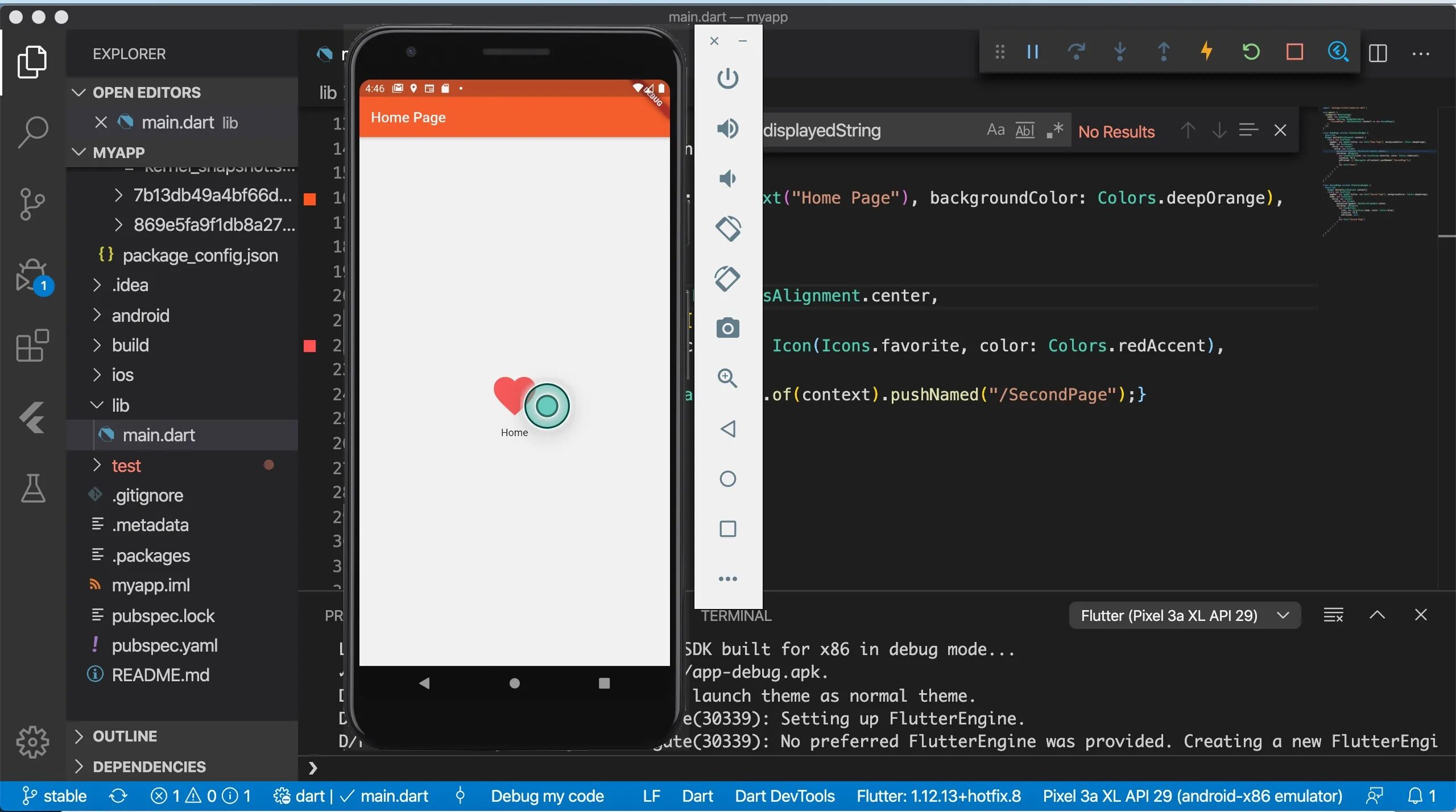Click the Hot Reload lightning icon
The image size is (1456, 812).
pos(1207,52)
